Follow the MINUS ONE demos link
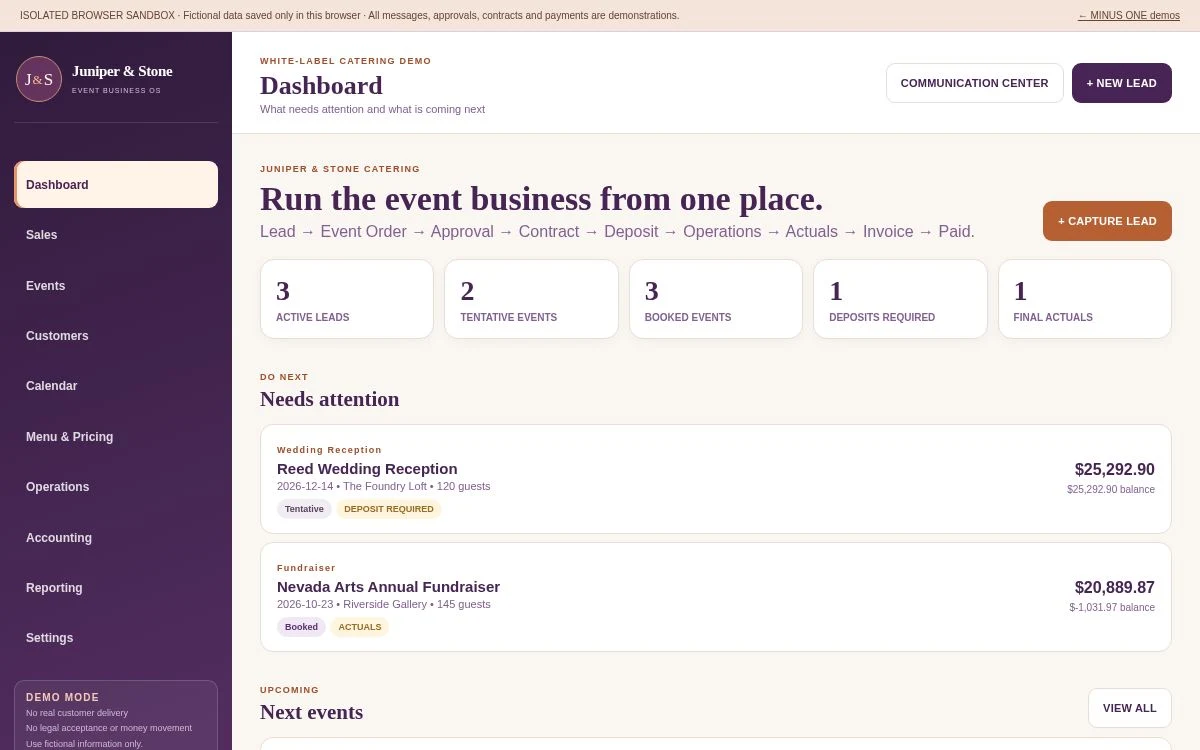The image size is (1200, 750). point(1128,15)
